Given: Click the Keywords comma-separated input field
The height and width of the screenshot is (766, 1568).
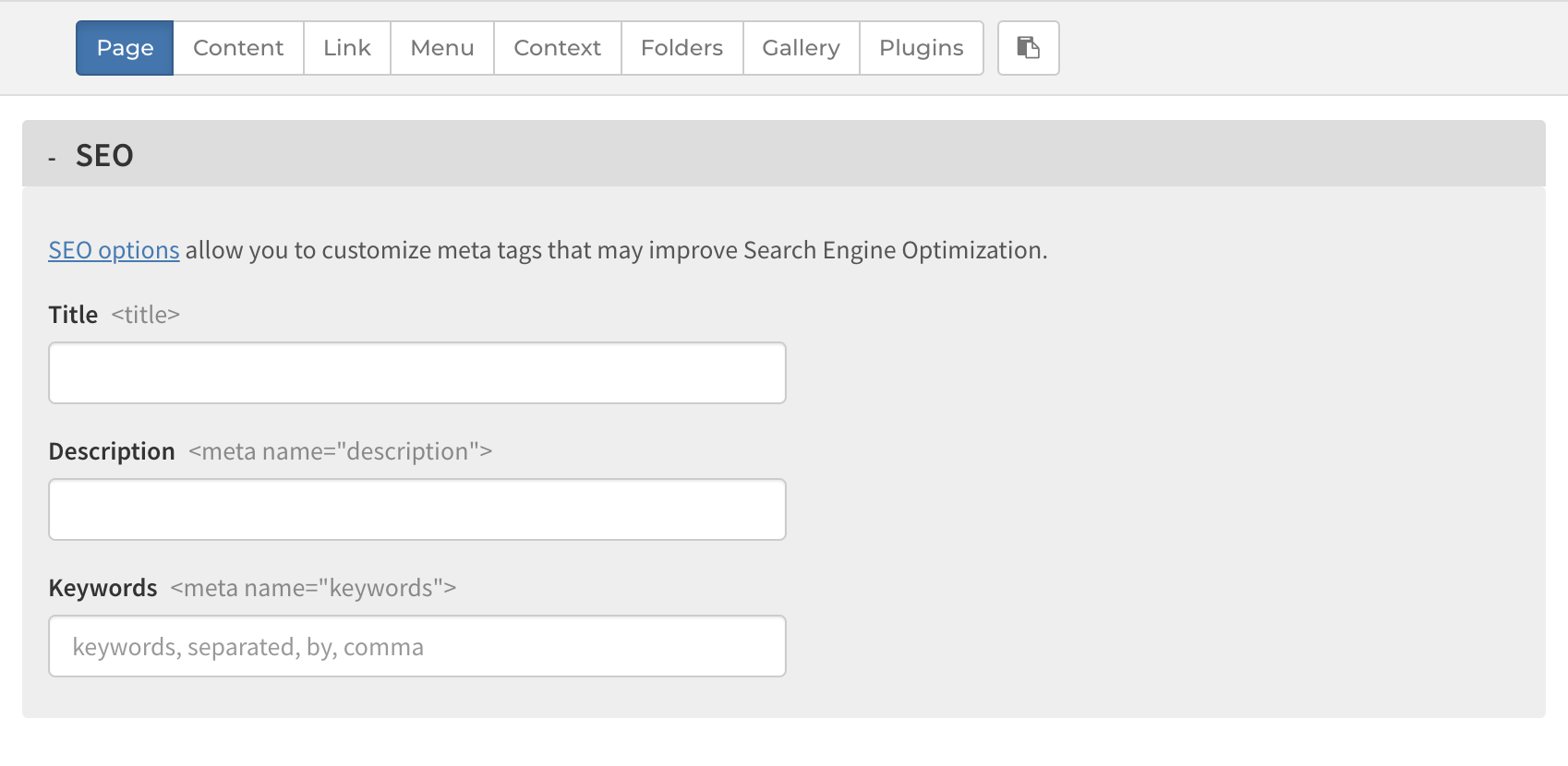Looking at the screenshot, I should [x=416, y=646].
